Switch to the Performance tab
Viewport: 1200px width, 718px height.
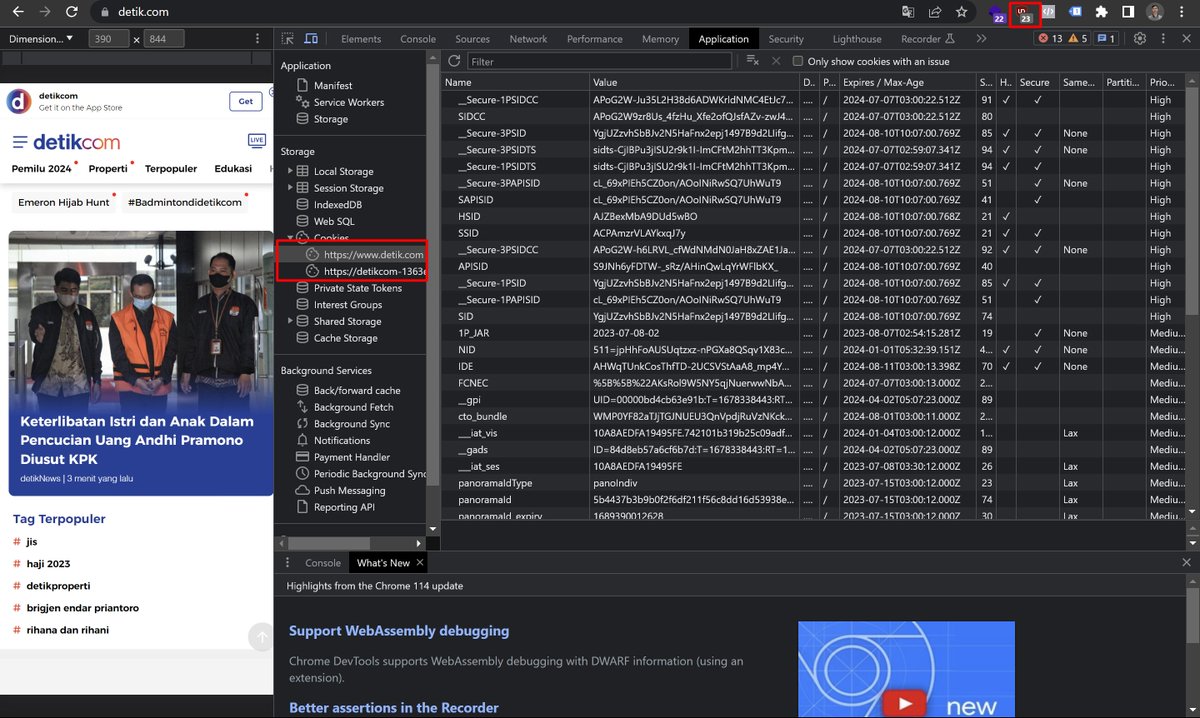pyautogui.click(x=594, y=39)
